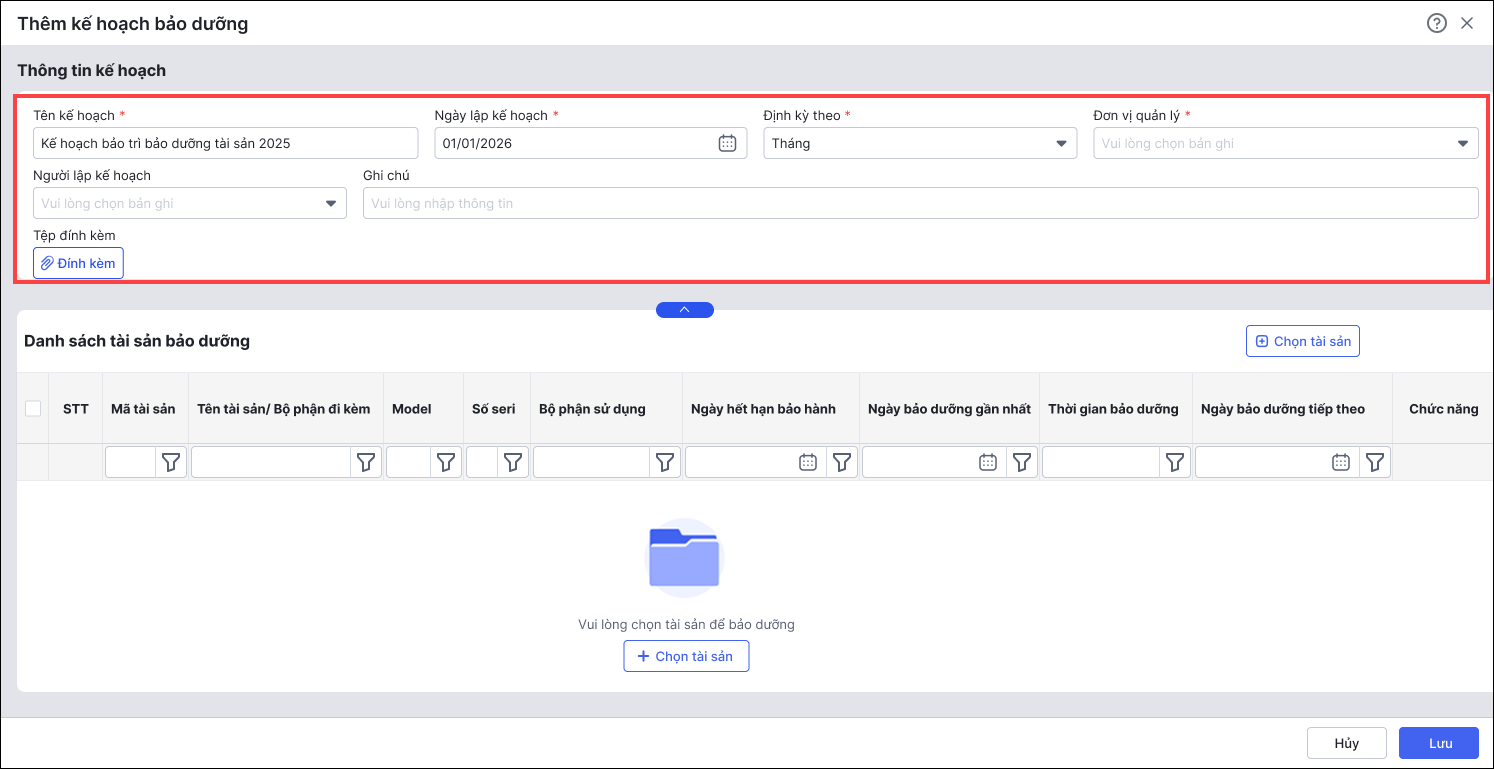Click filter icon in Mã tài sản column
The width and height of the screenshot is (1494, 769).
[172, 462]
